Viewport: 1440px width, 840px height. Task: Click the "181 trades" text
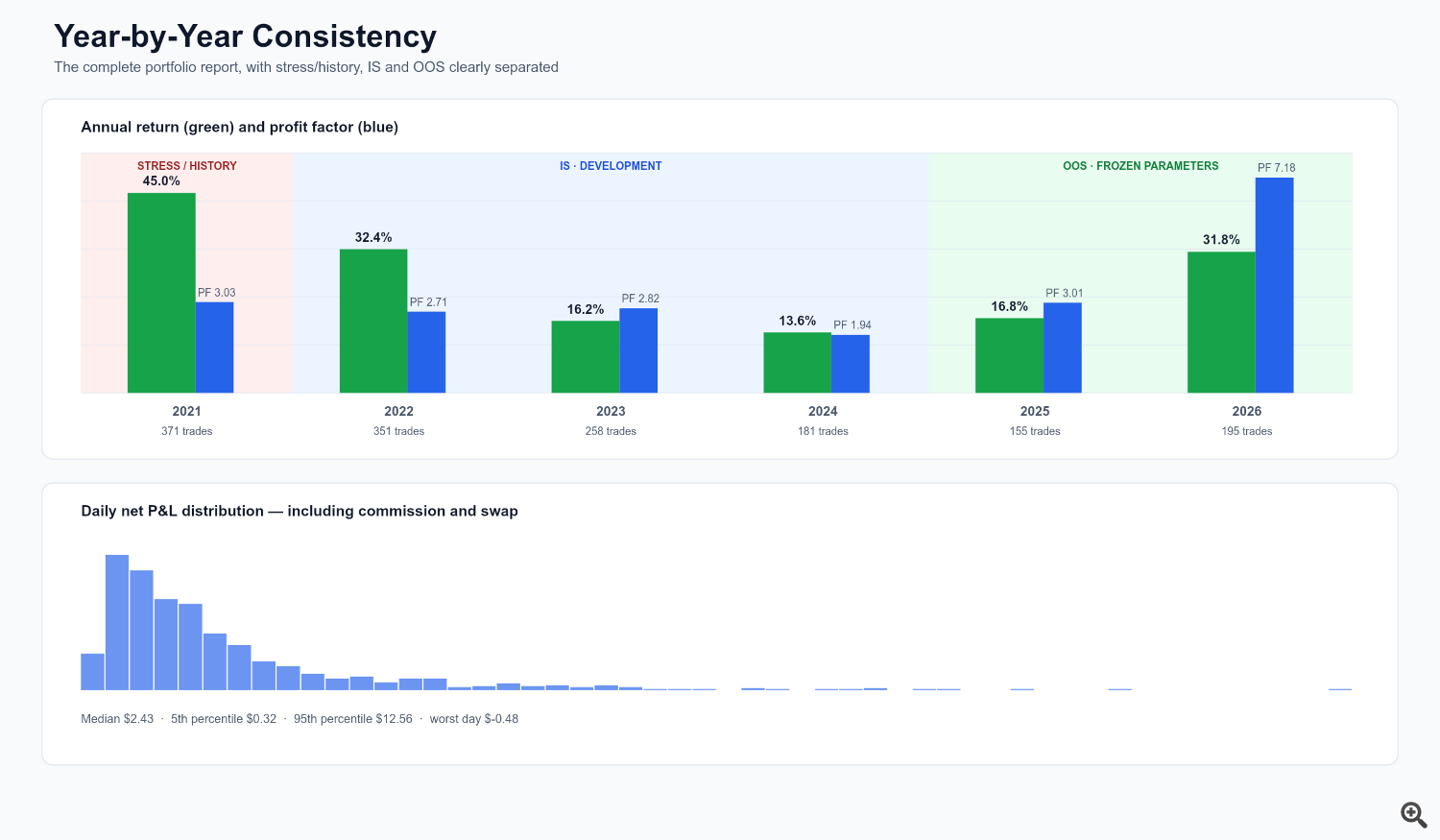click(x=823, y=431)
